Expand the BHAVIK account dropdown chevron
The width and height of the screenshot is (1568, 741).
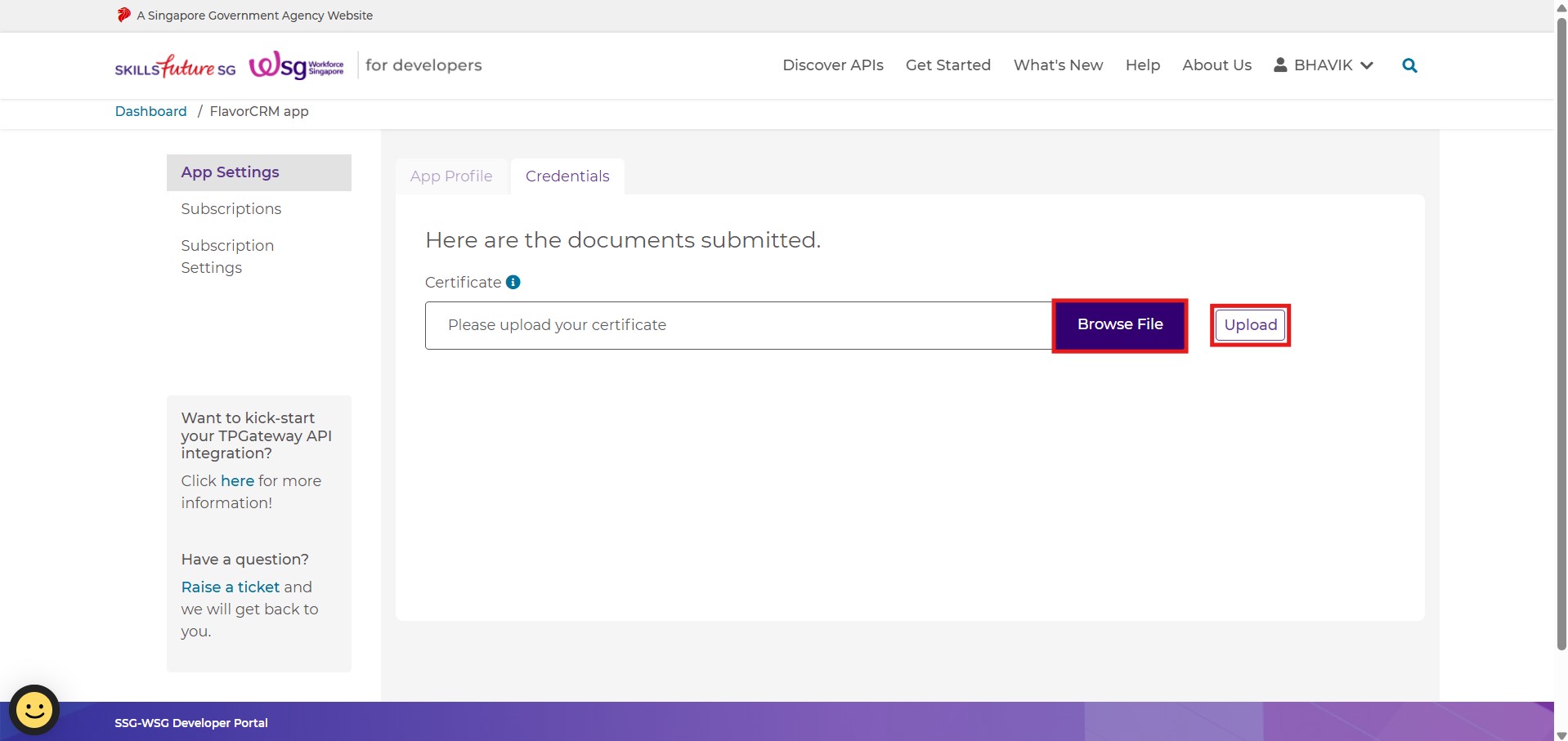(x=1367, y=65)
